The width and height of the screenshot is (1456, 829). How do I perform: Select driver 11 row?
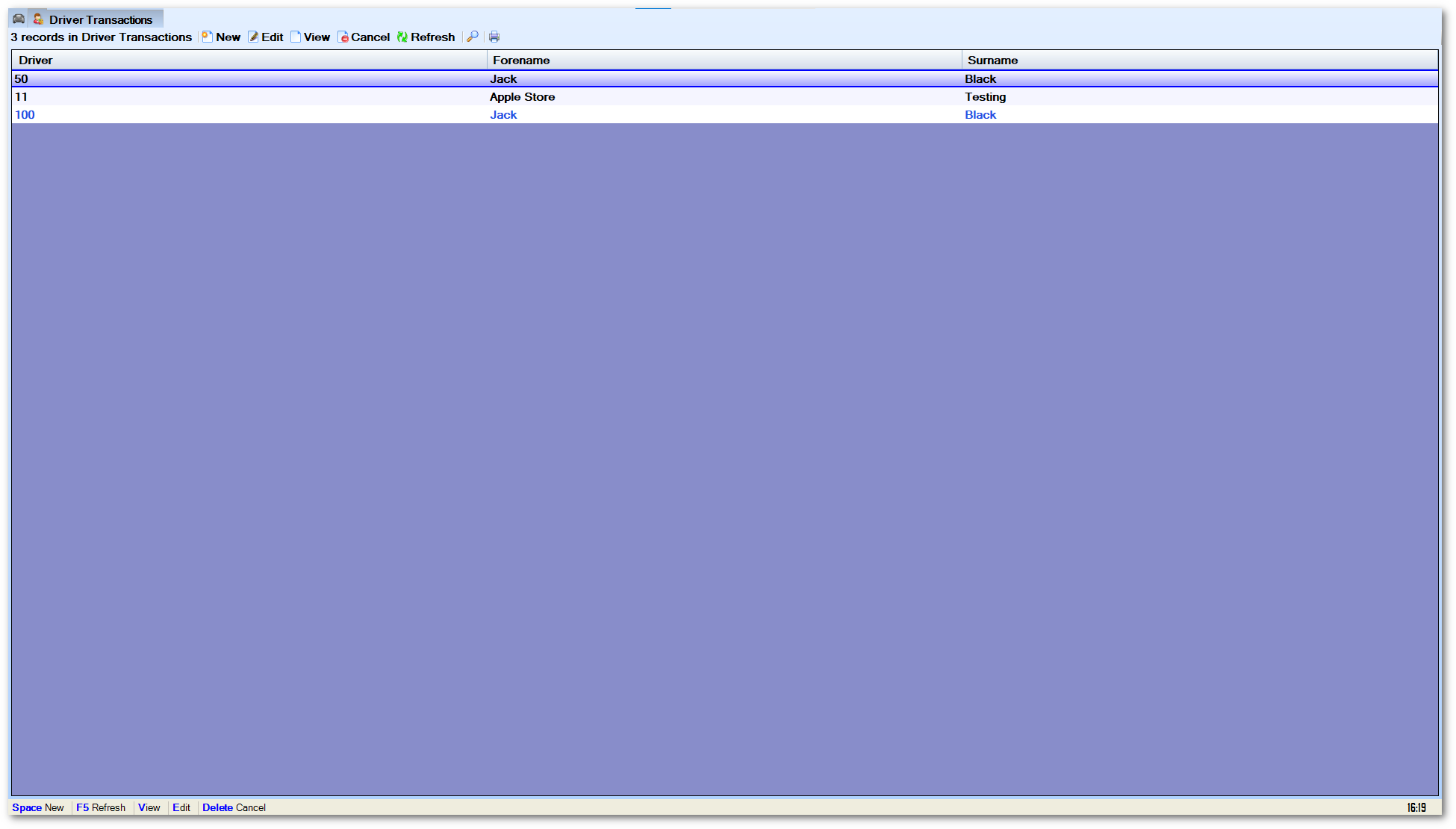click(x=724, y=97)
